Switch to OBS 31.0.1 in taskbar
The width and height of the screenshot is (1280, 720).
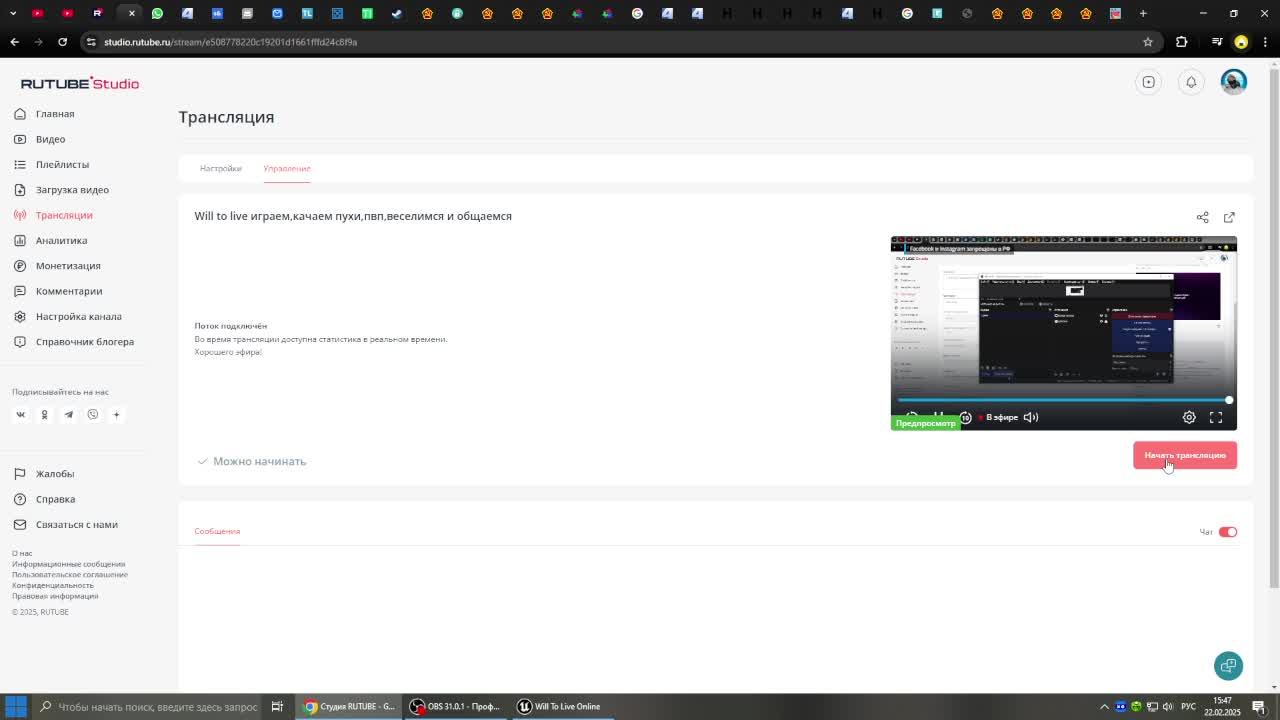[x=457, y=706]
